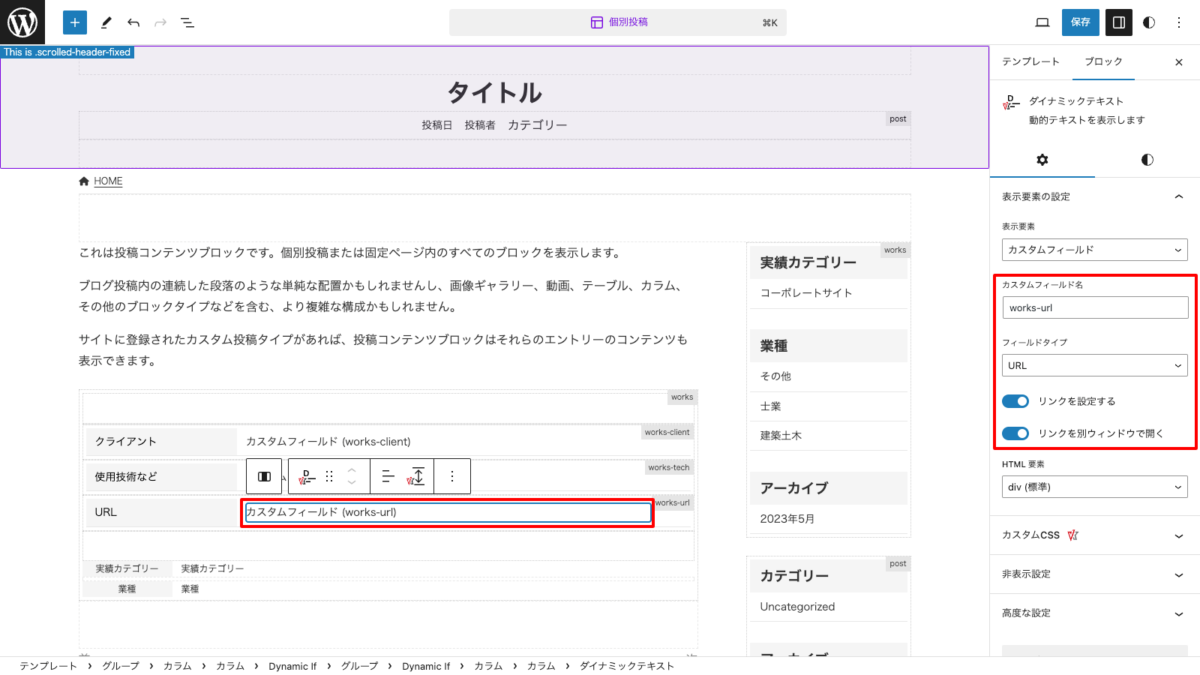Click the 士業 industry link
1200x675 pixels.
(770, 406)
